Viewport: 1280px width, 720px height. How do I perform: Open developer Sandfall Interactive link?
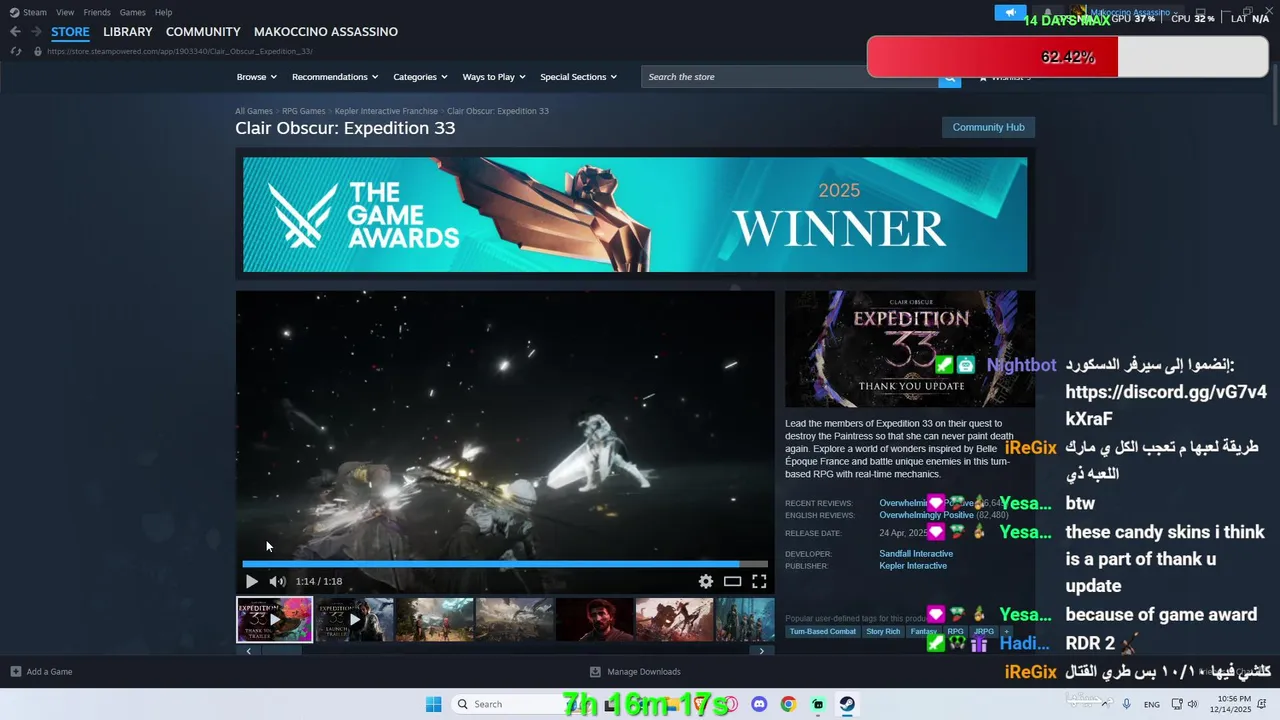pyautogui.click(x=916, y=554)
